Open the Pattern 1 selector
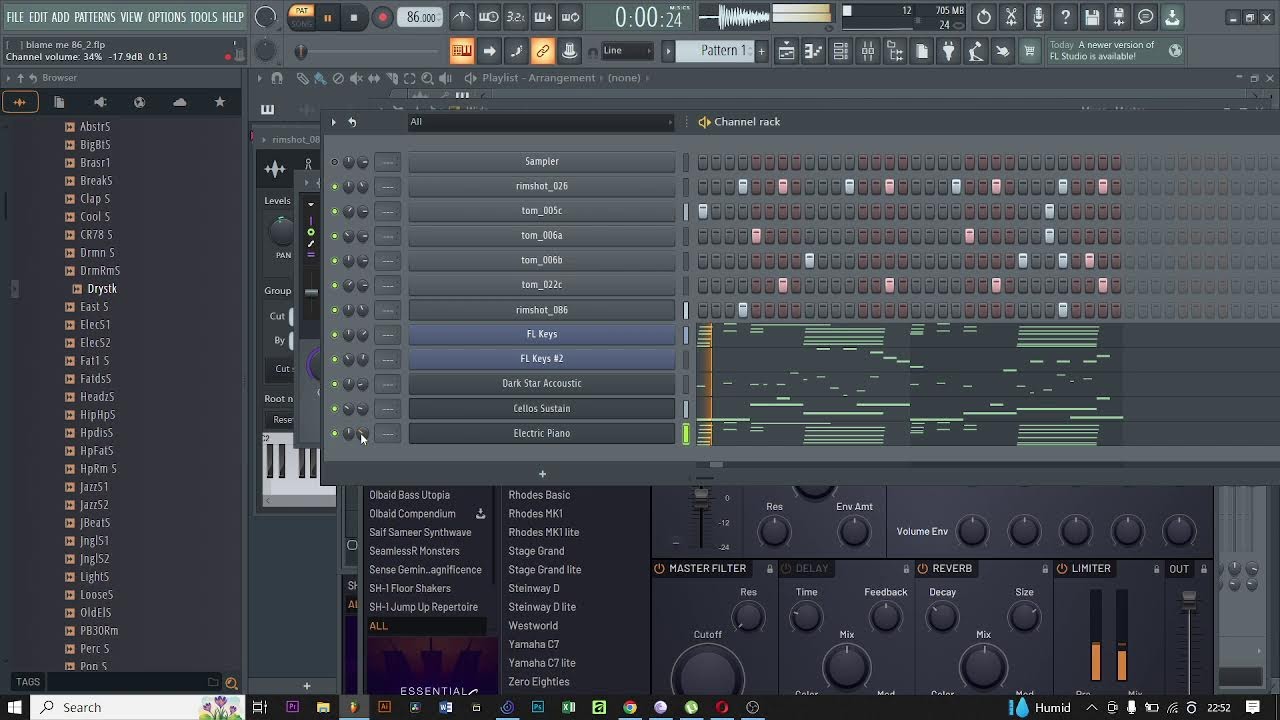This screenshot has width=1280, height=720. pyautogui.click(x=713, y=51)
